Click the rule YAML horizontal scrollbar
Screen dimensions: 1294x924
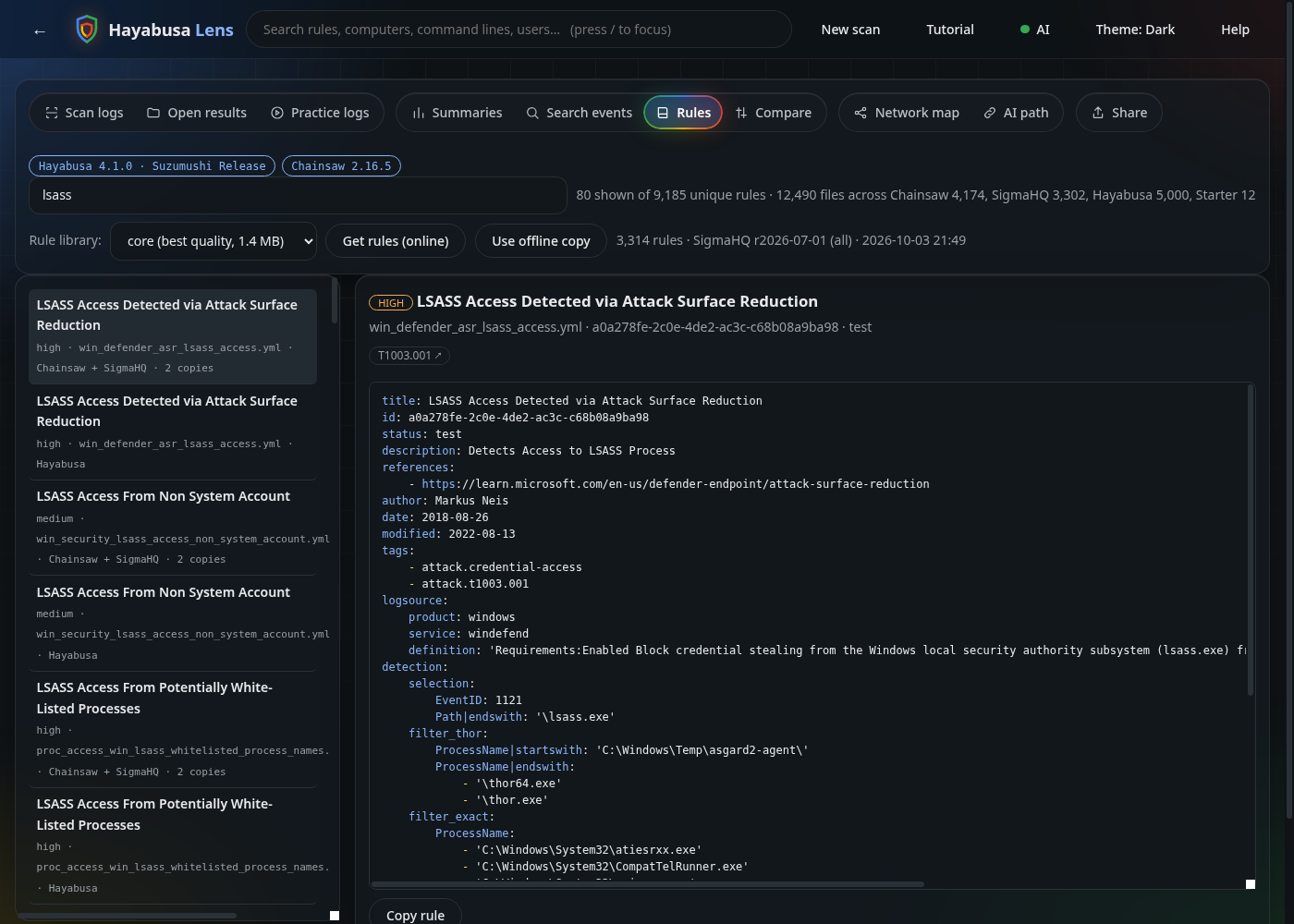[x=647, y=884]
